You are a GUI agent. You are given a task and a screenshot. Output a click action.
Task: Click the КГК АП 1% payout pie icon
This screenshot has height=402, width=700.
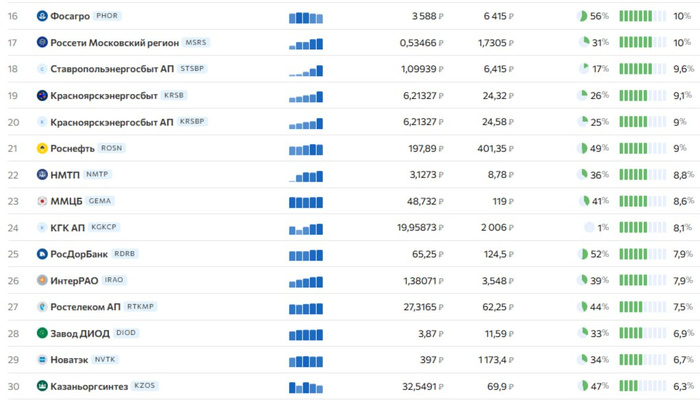click(589, 227)
